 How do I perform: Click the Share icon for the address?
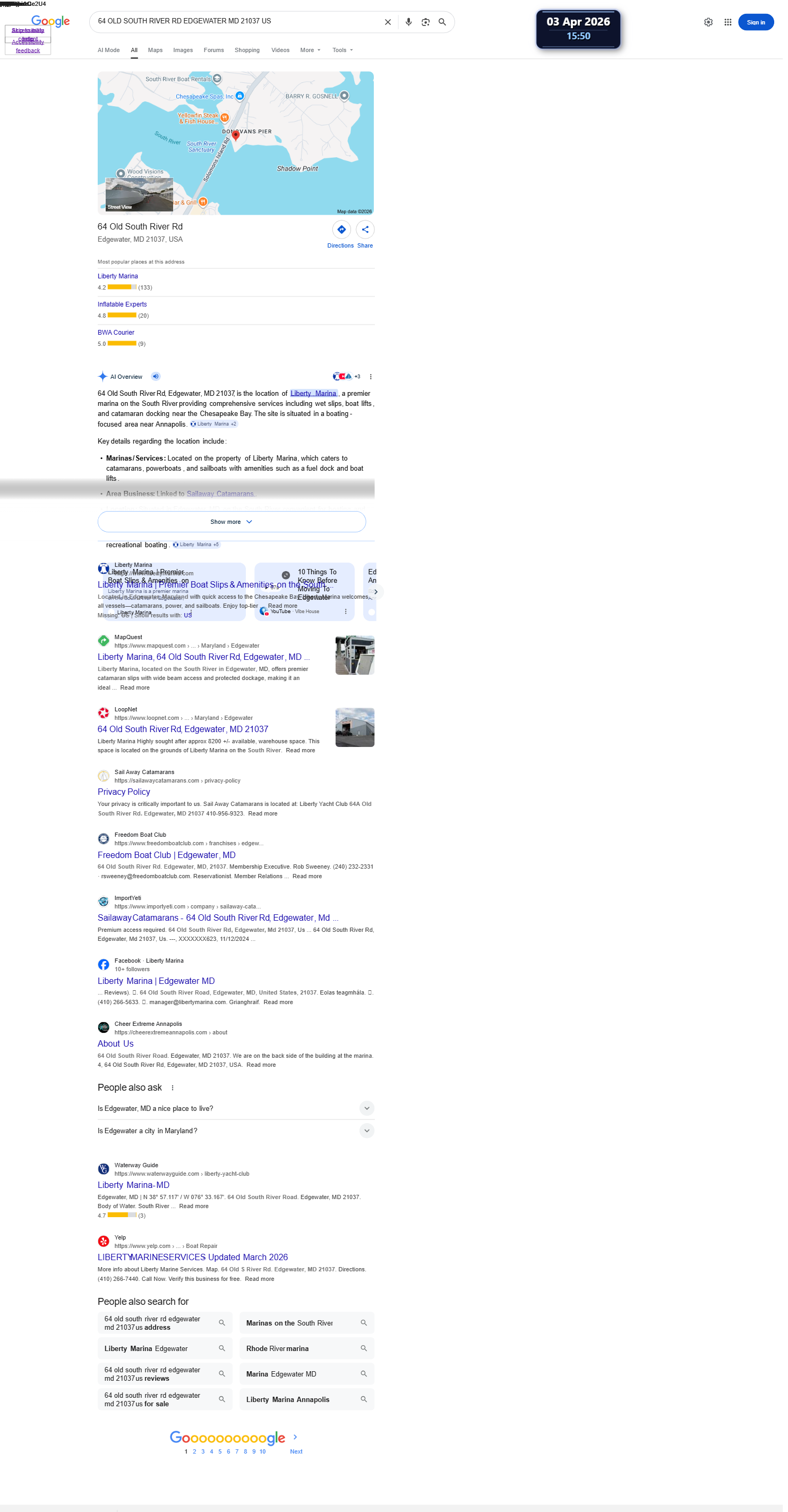365,230
